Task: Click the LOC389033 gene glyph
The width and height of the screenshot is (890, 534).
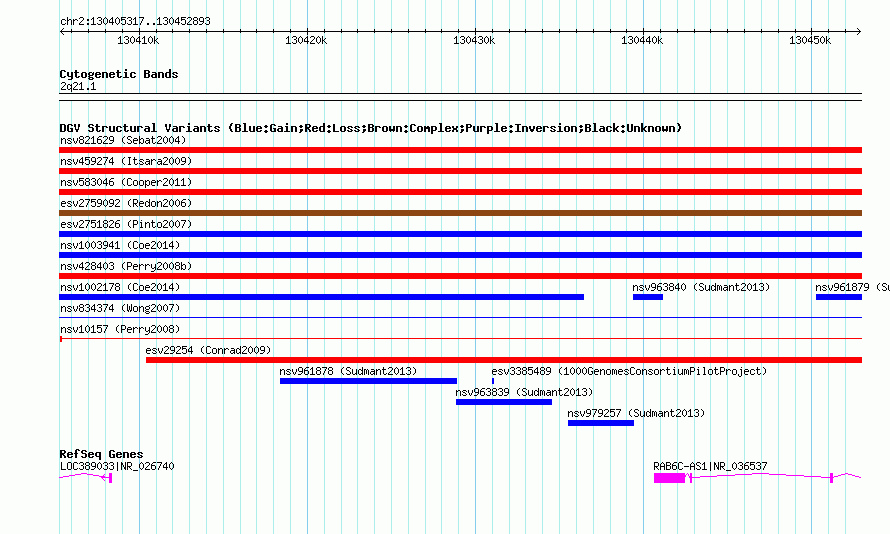Action: 85,478
